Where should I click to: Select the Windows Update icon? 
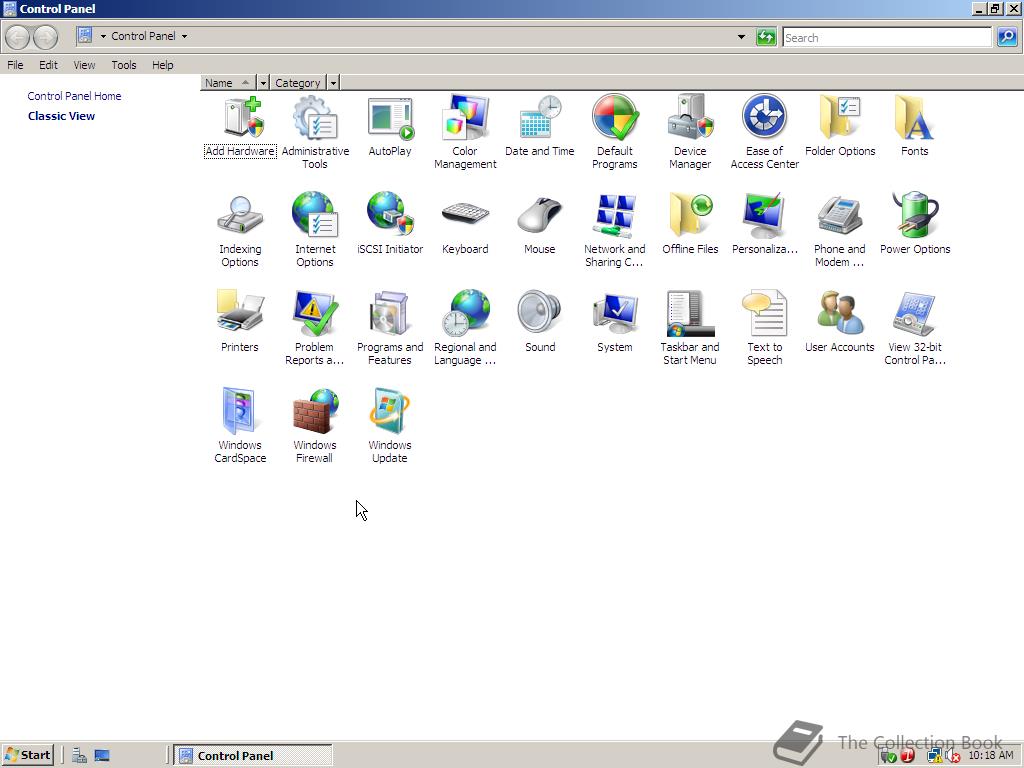point(390,426)
